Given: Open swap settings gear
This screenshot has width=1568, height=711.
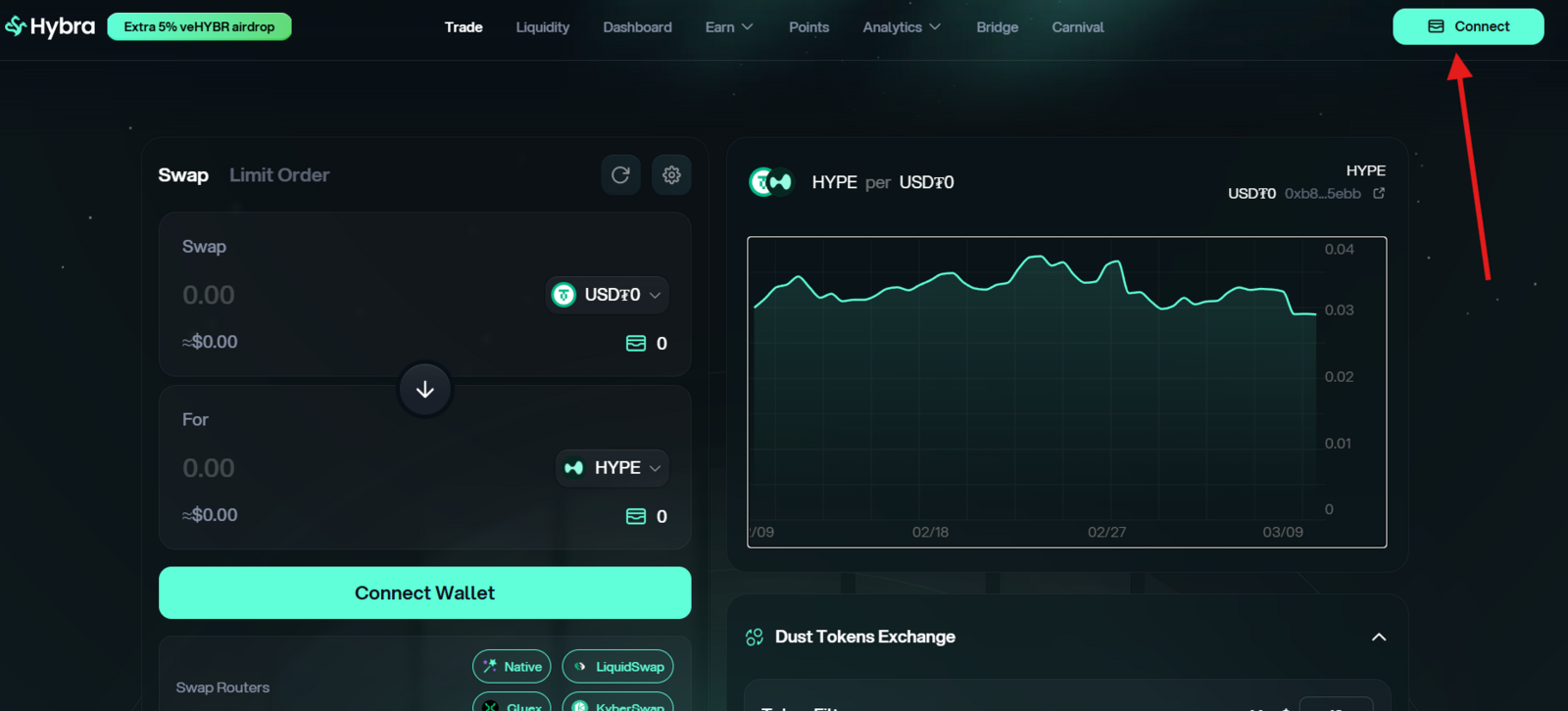Looking at the screenshot, I should pyautogui.click(x=671, y=175).
